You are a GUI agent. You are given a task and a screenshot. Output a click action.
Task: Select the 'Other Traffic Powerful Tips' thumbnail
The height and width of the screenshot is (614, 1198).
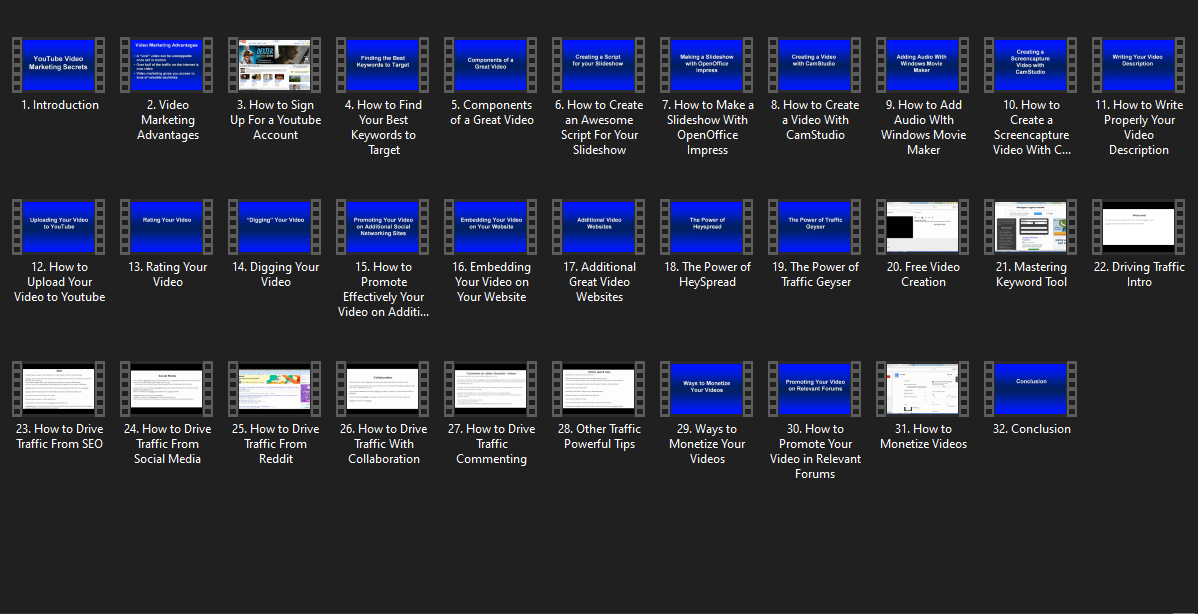[600, 389]
